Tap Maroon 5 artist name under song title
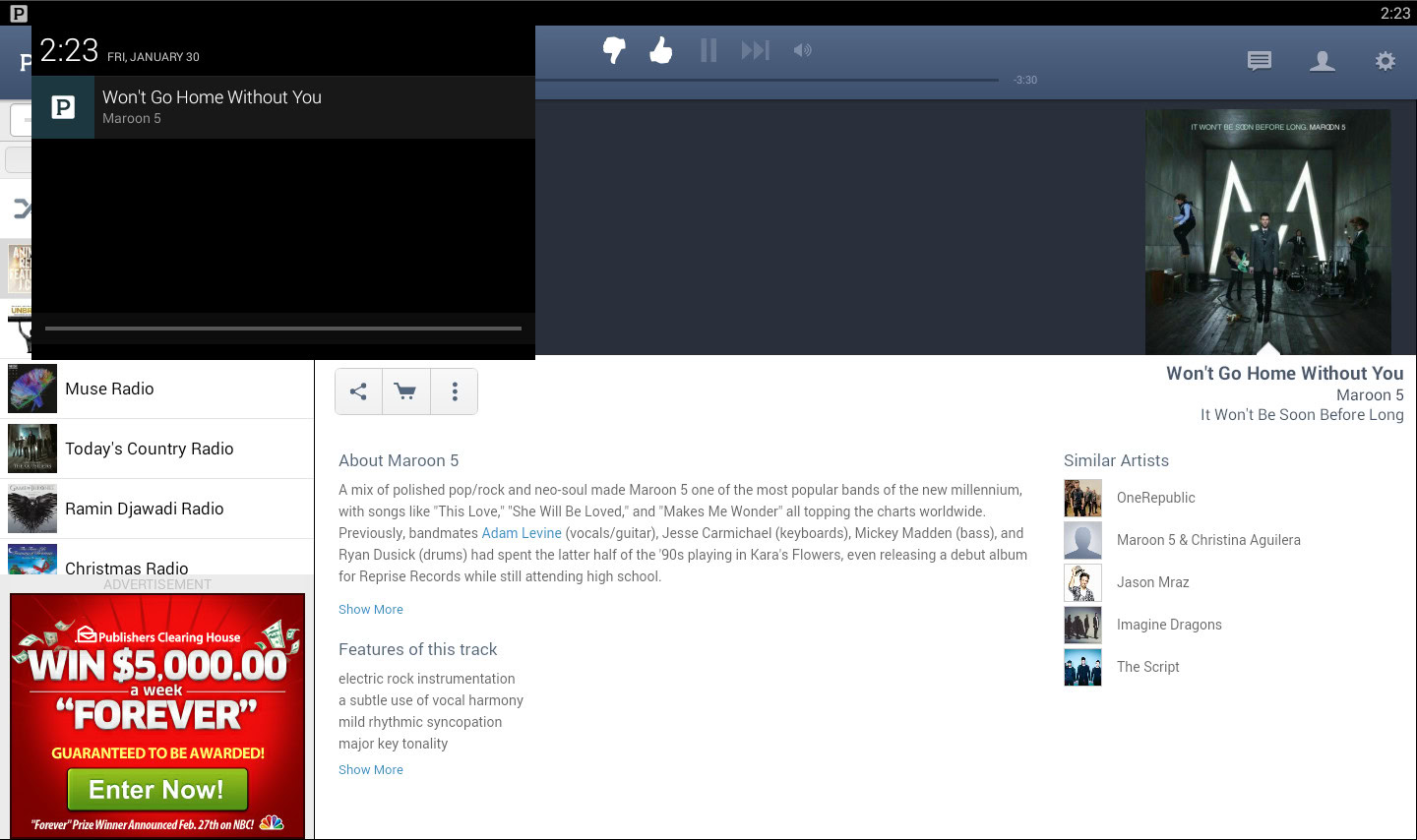Viewport: 1417px width, 840px height. pos(1370,394)
